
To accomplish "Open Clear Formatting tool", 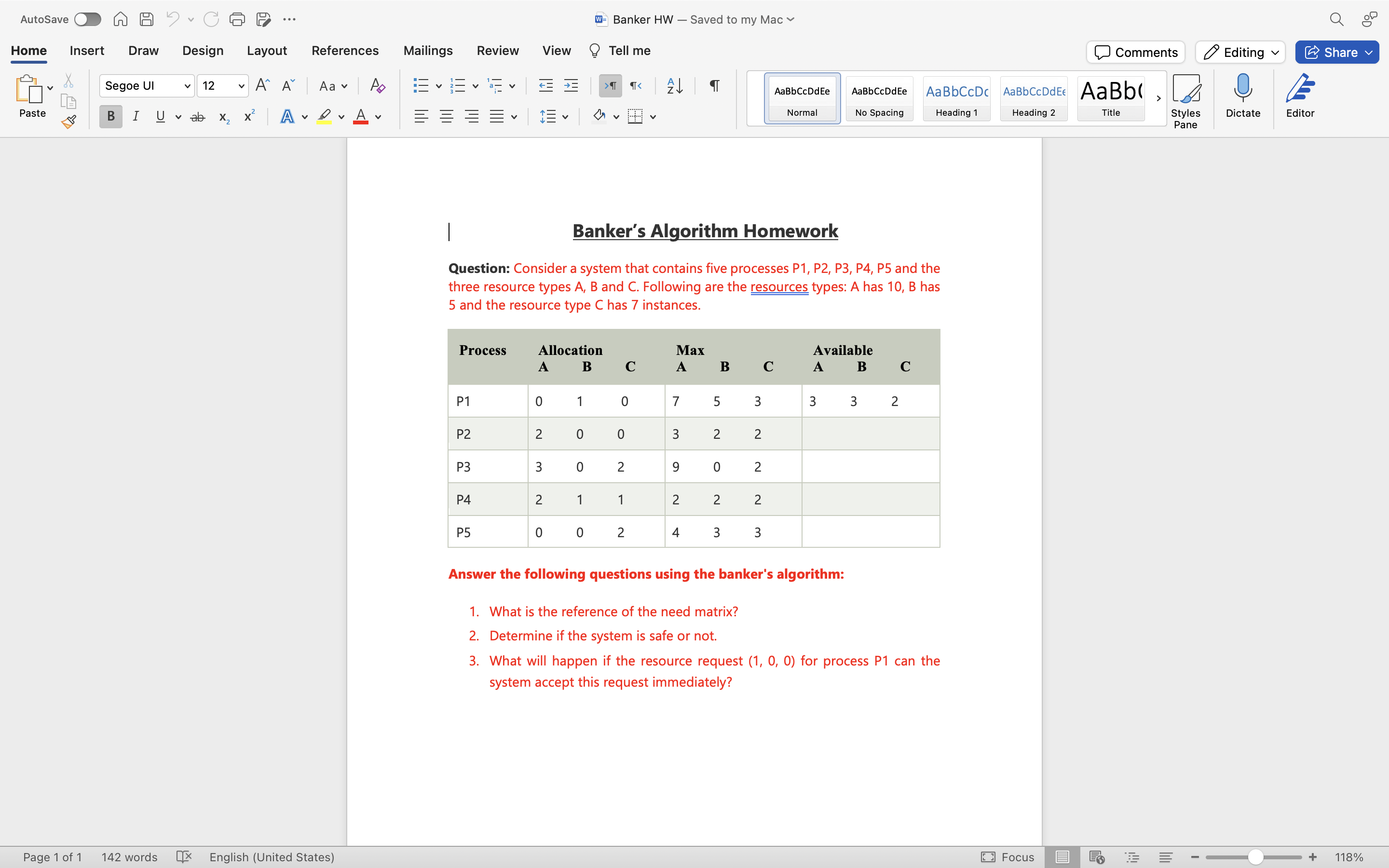I will point(377,85).
